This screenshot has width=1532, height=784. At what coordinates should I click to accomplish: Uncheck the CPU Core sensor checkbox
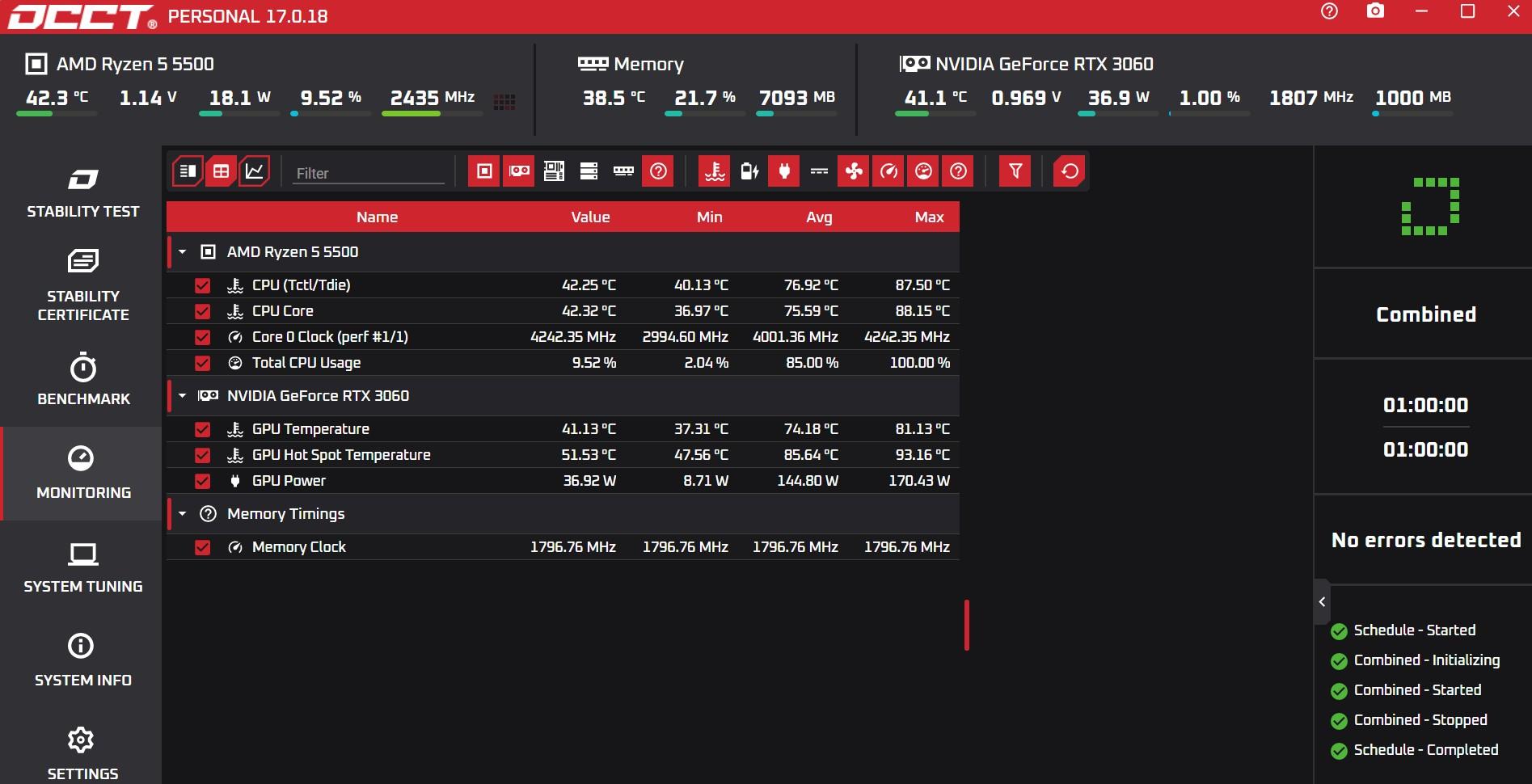pos(203,311)
